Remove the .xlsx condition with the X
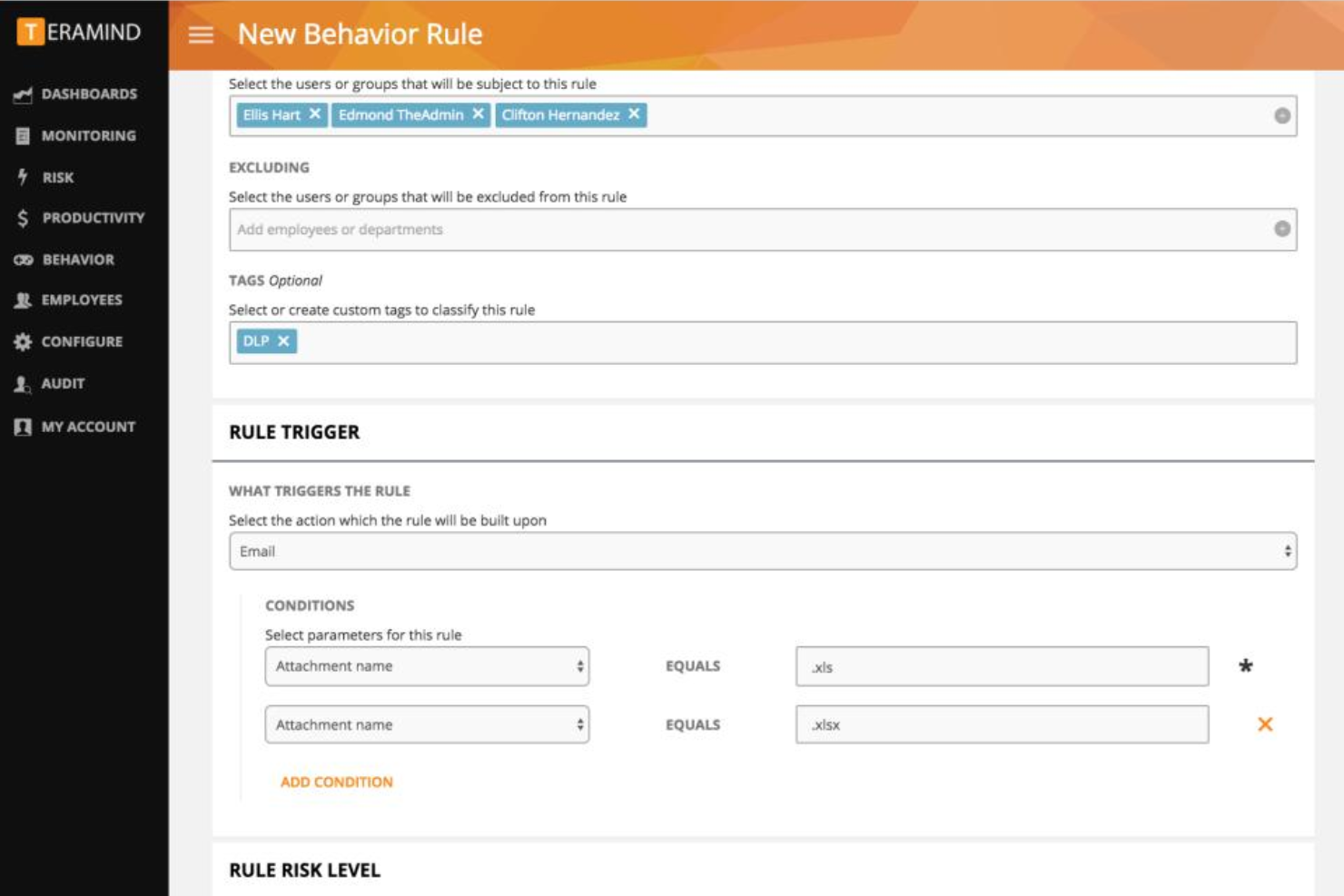The width and height of the screenshot is (1344, 896). [x=1264, y=724]
